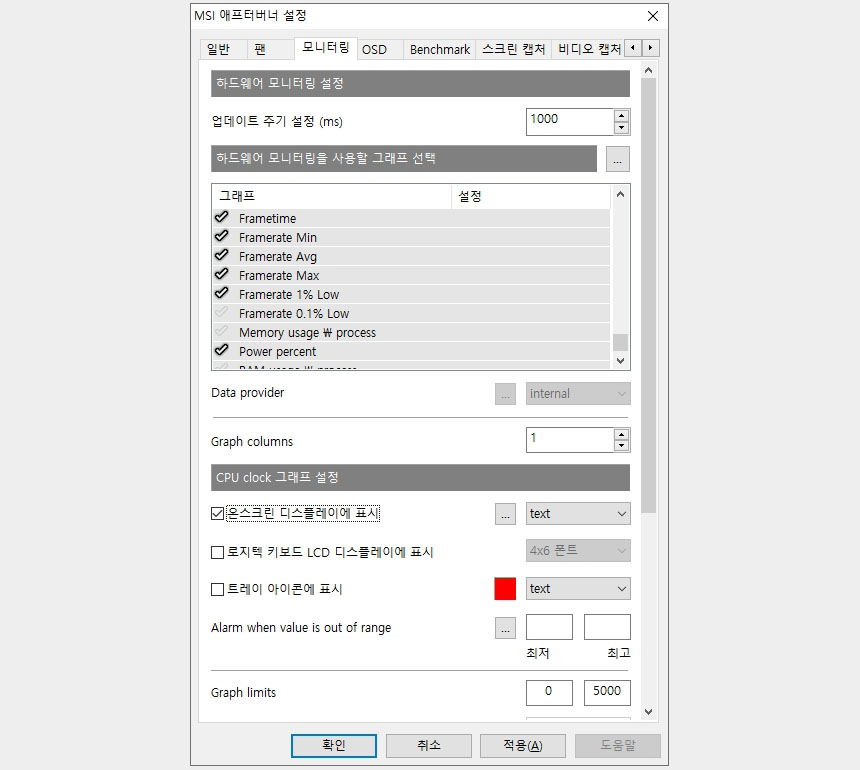Image resolution: width=860 pixels, height=770 pixels.
Task: Open the internal data provider dropdown
Action: (x=578, y=394)
